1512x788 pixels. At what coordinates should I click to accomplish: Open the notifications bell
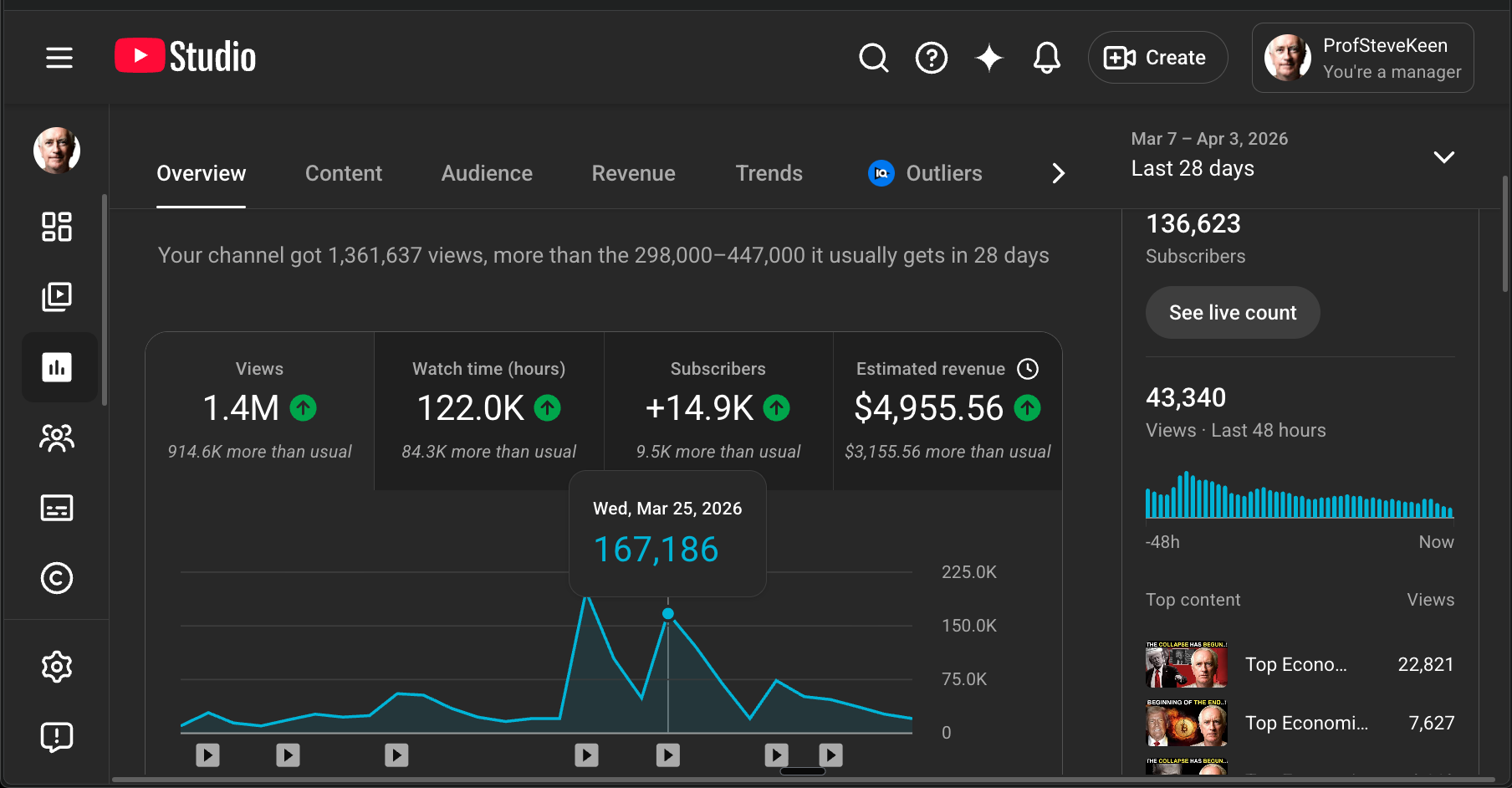point(1047,58)
